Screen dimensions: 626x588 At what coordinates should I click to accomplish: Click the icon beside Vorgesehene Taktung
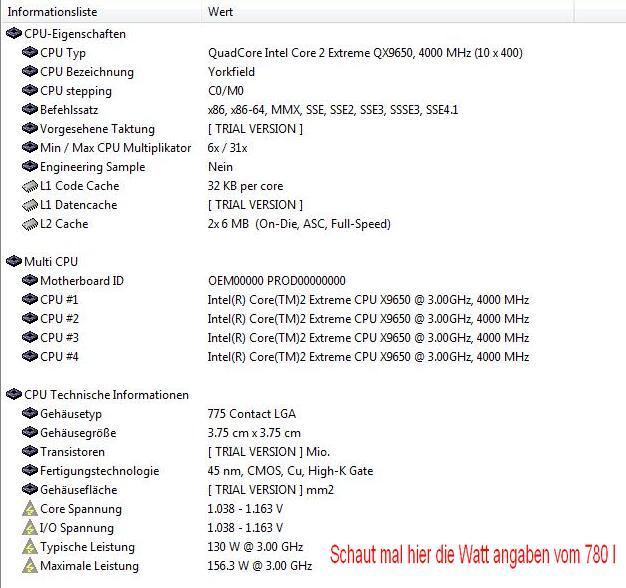[30, 129]
